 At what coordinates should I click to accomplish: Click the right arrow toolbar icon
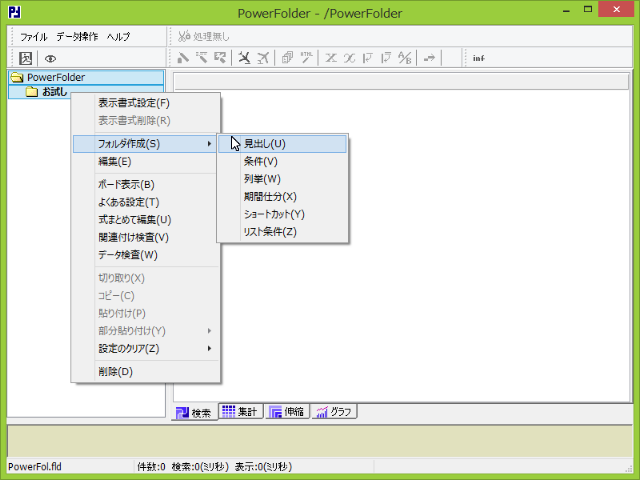pyautogui.click(x=429, y=58)
